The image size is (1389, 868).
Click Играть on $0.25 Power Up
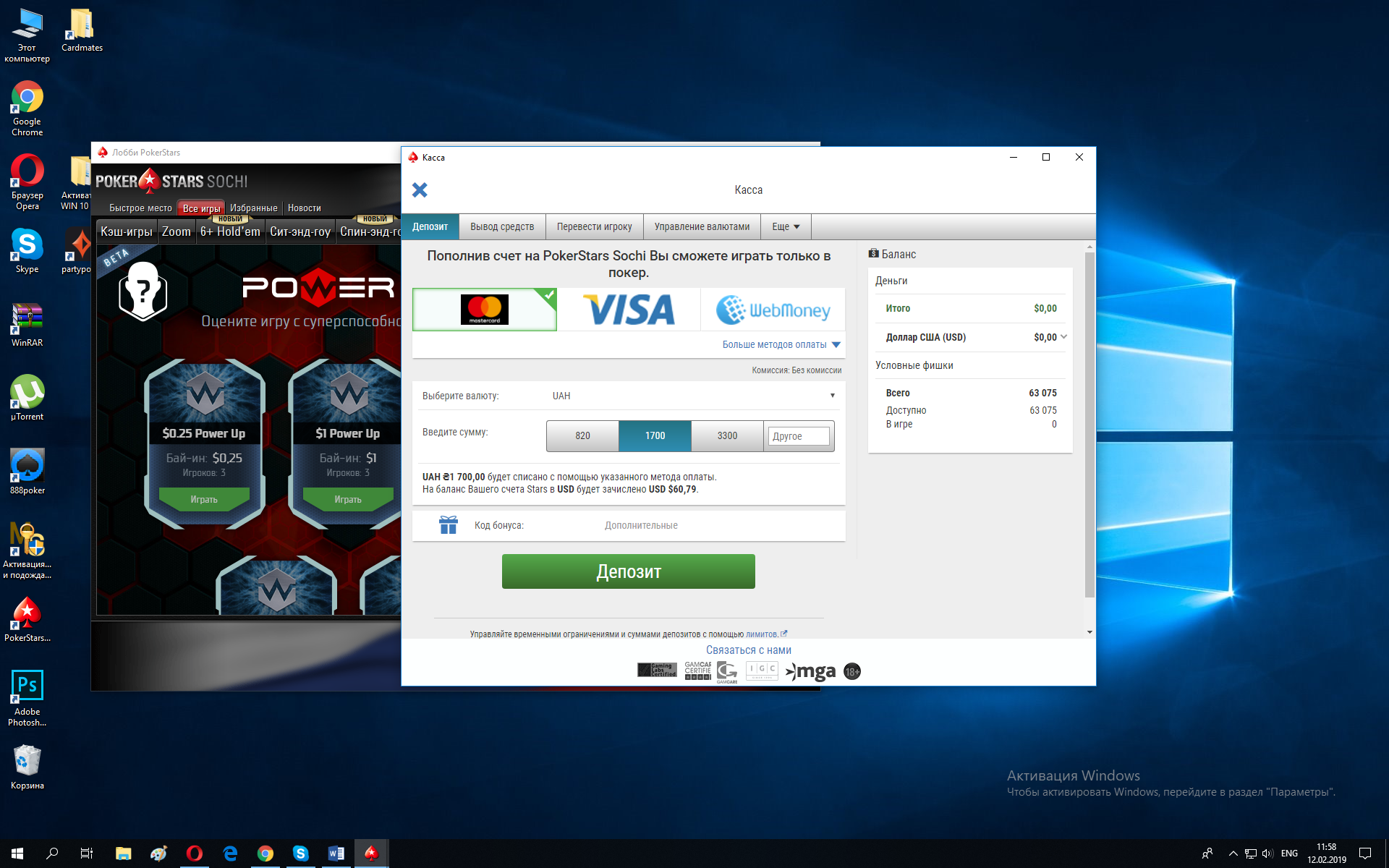coord(204,499)
